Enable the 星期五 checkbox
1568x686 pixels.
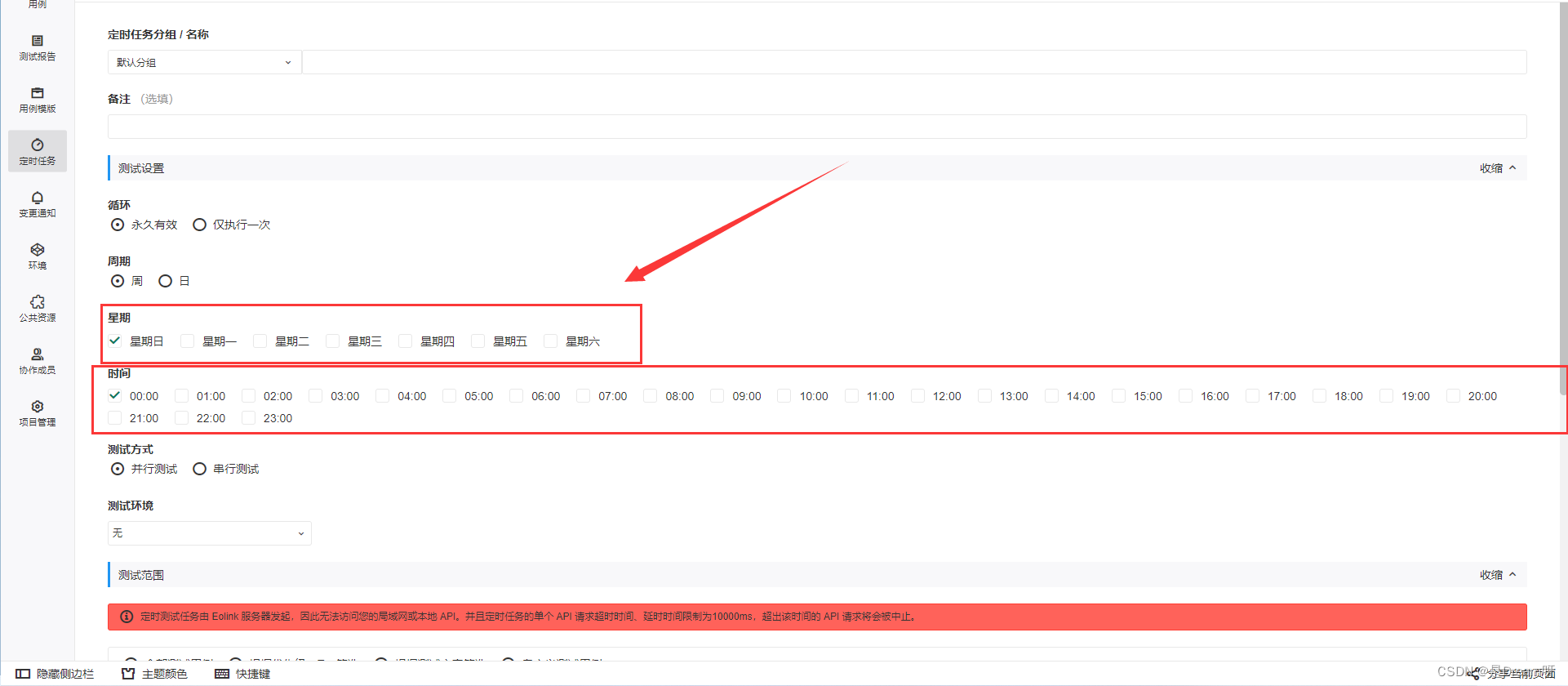tap(478, 341)
